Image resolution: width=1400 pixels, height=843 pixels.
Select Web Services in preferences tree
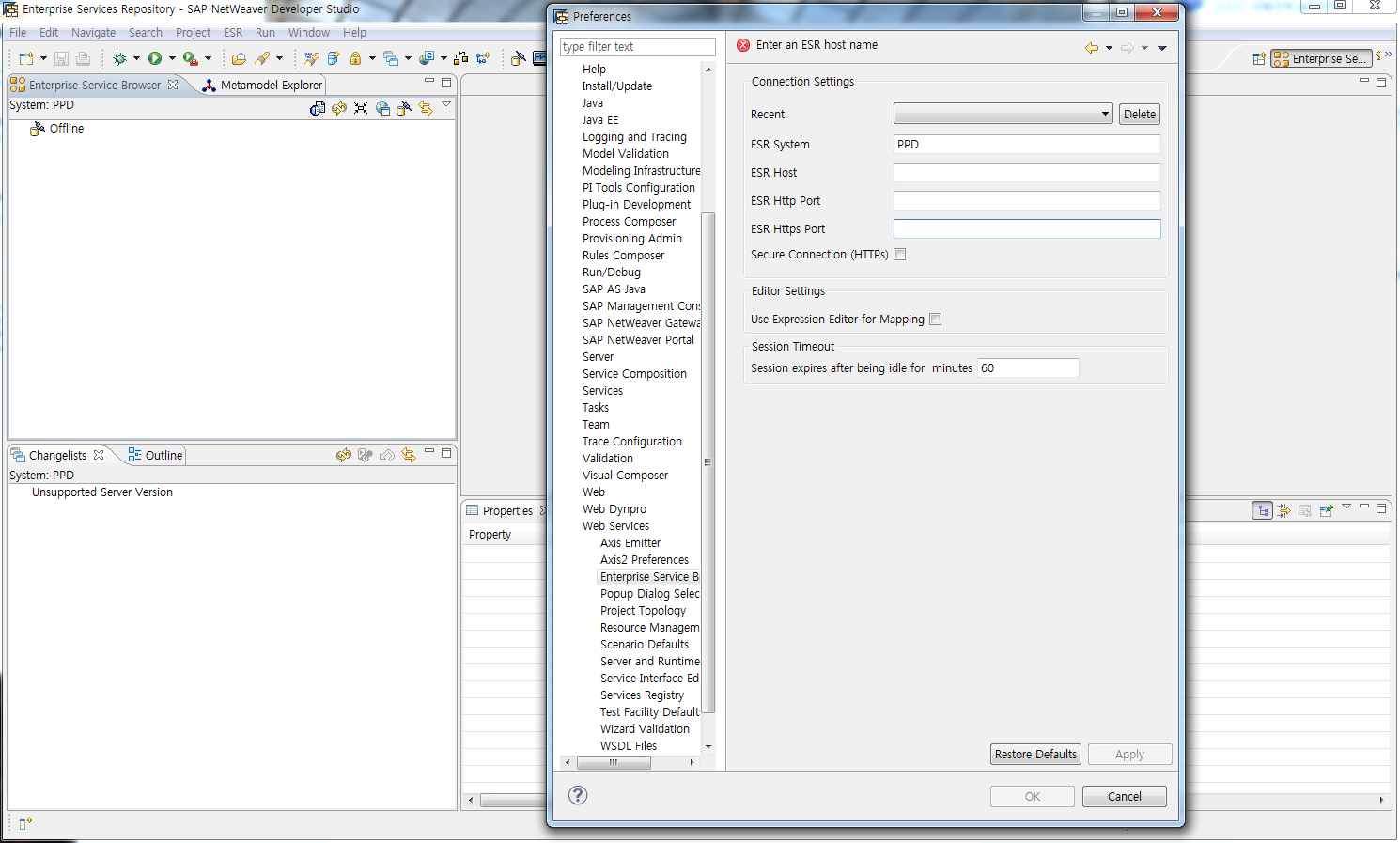(615, 526)
